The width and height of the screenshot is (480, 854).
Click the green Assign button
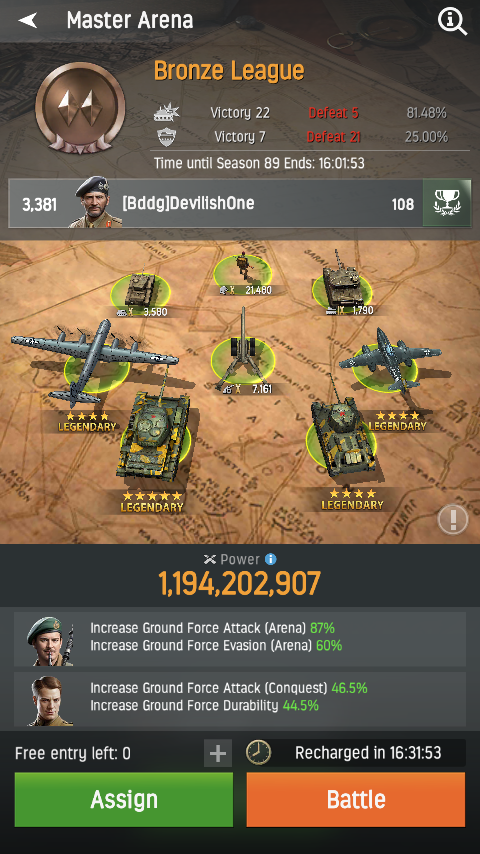124,800
